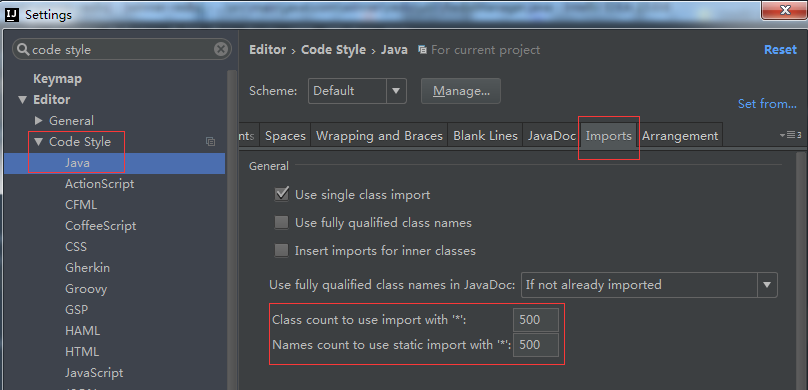This screenshot has width=808, height=390.
Task: Click the Default scheme combo box value
Action: 347,91
